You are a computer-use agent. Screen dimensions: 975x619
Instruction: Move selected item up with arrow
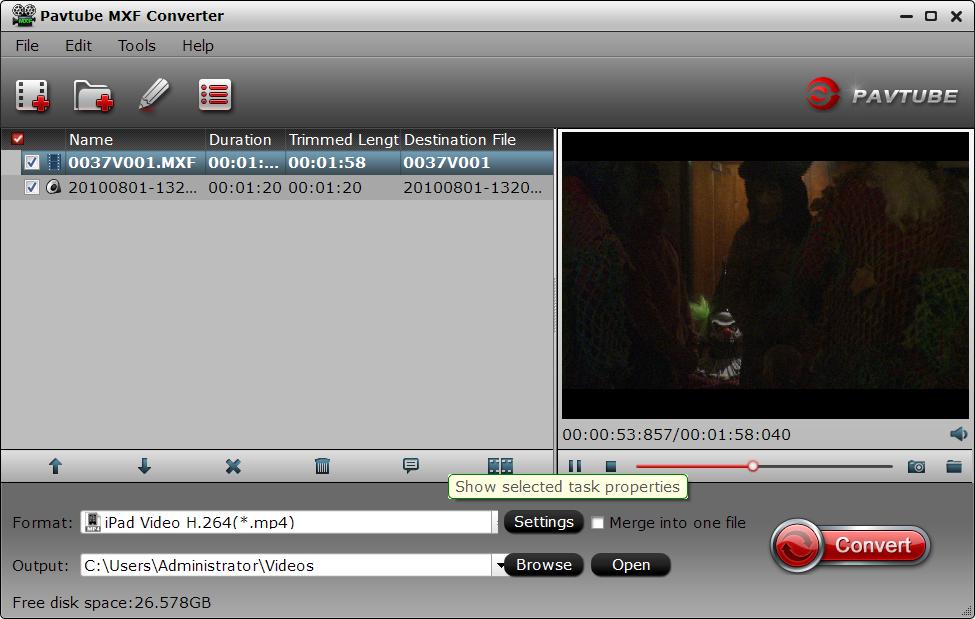55,466
